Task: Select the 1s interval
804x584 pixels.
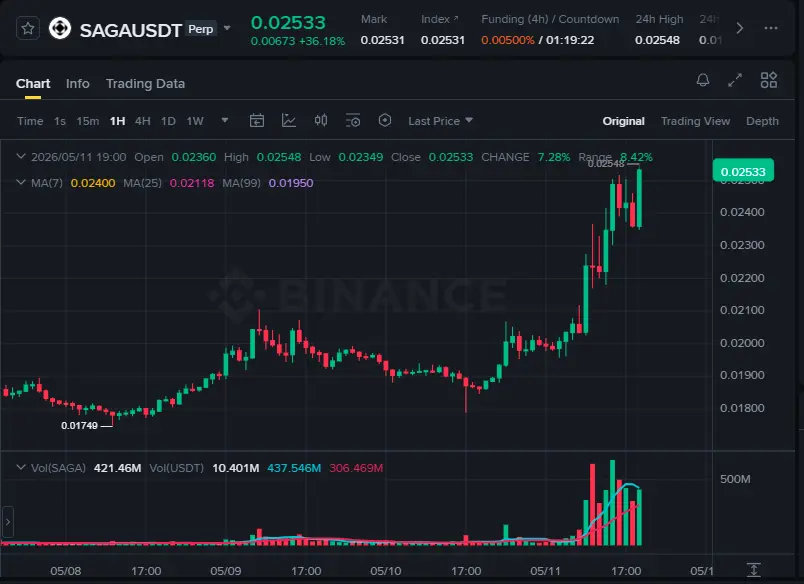Action: click(60, 121)
